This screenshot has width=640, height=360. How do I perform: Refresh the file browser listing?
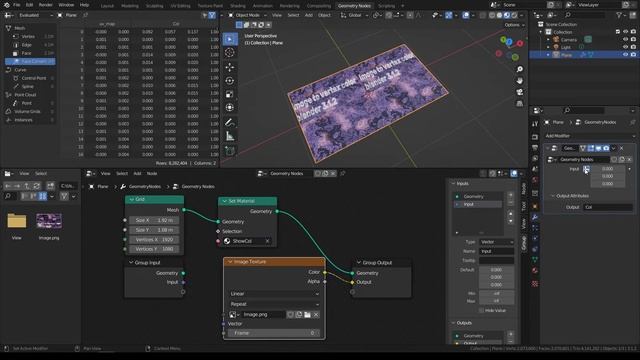coord(36,186)
